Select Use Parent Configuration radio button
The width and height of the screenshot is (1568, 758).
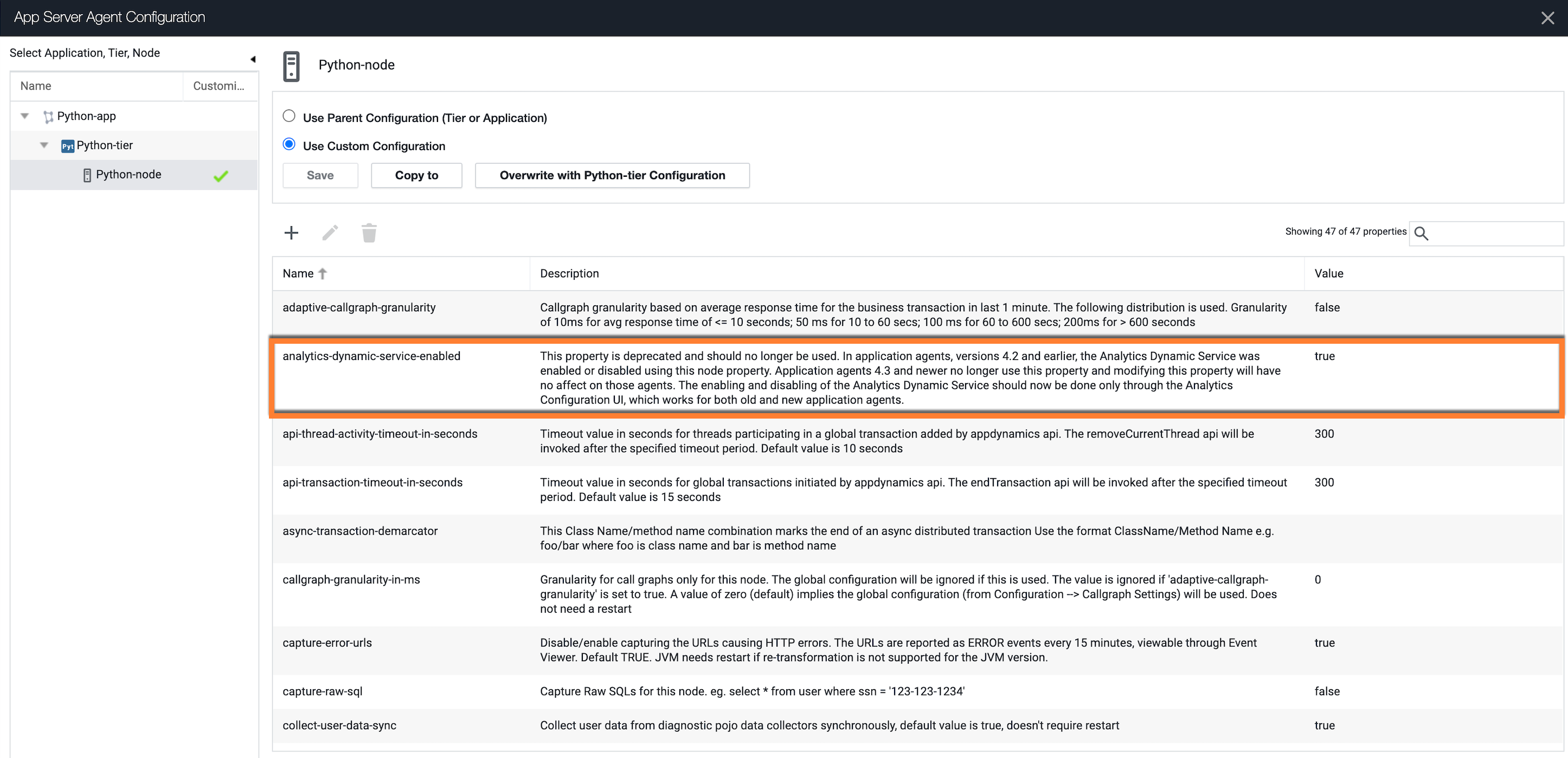point(289,115)
